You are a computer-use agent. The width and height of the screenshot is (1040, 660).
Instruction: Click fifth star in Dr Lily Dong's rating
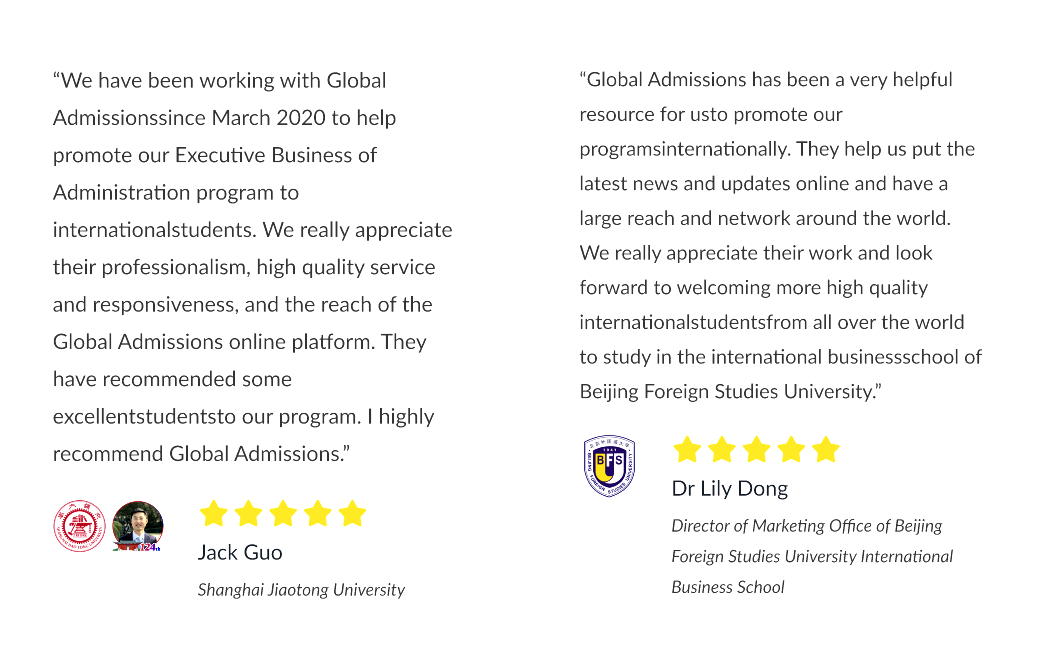coord(826,449)
